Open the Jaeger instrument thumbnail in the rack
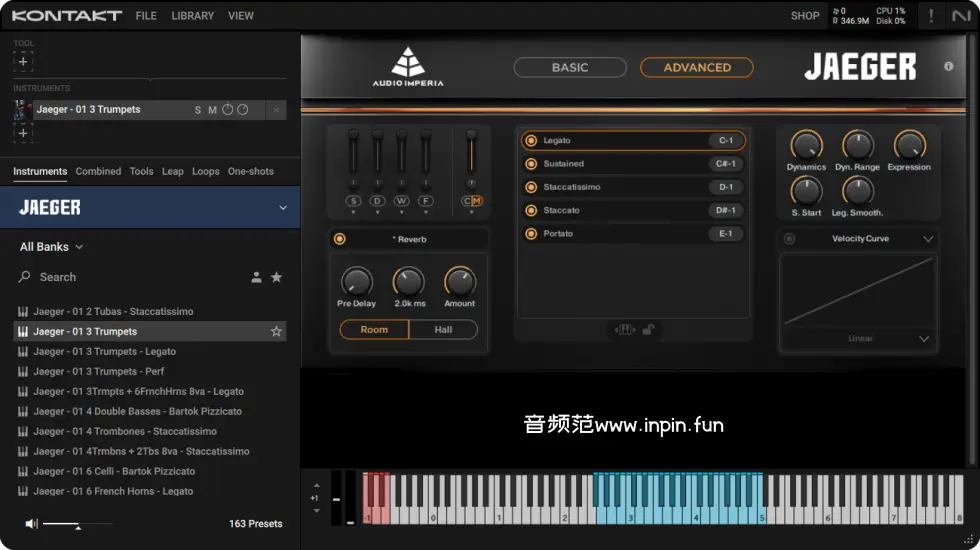The image size is (980, 550). tap(21, 110)
